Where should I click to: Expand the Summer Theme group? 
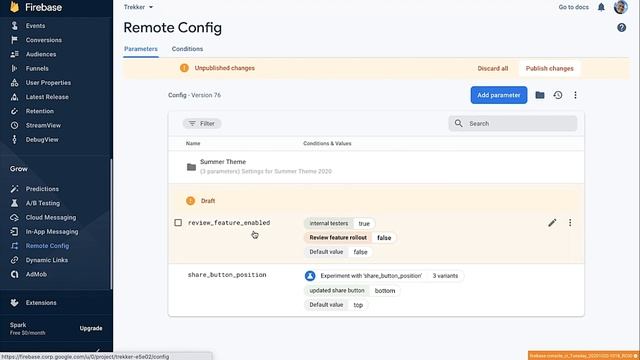376,167
